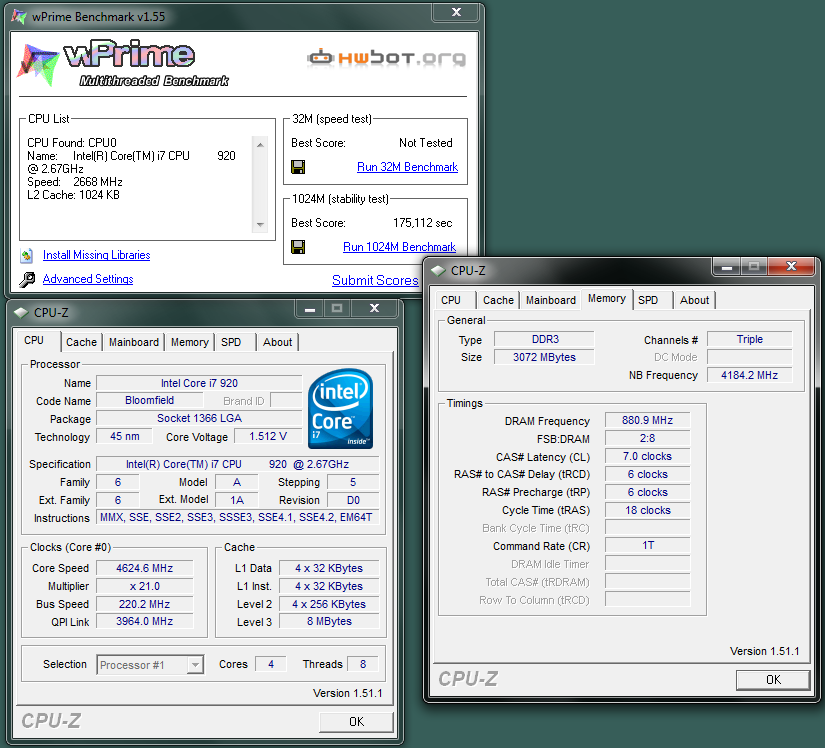
Task: Click the Bus Speed value 220.2 MHz
Action: point(145,604)
